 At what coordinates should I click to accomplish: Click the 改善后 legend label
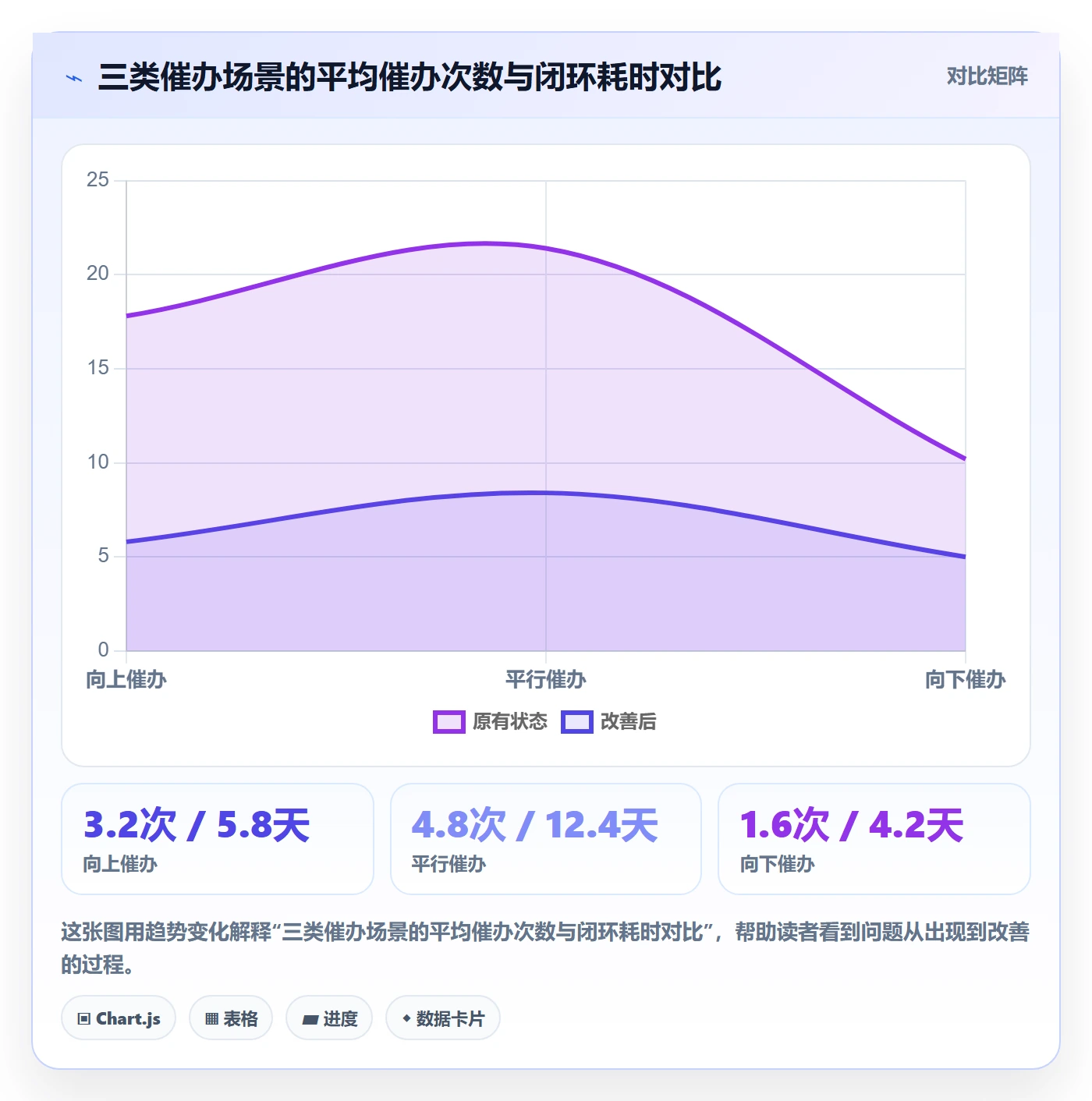[x=629, y=722]
